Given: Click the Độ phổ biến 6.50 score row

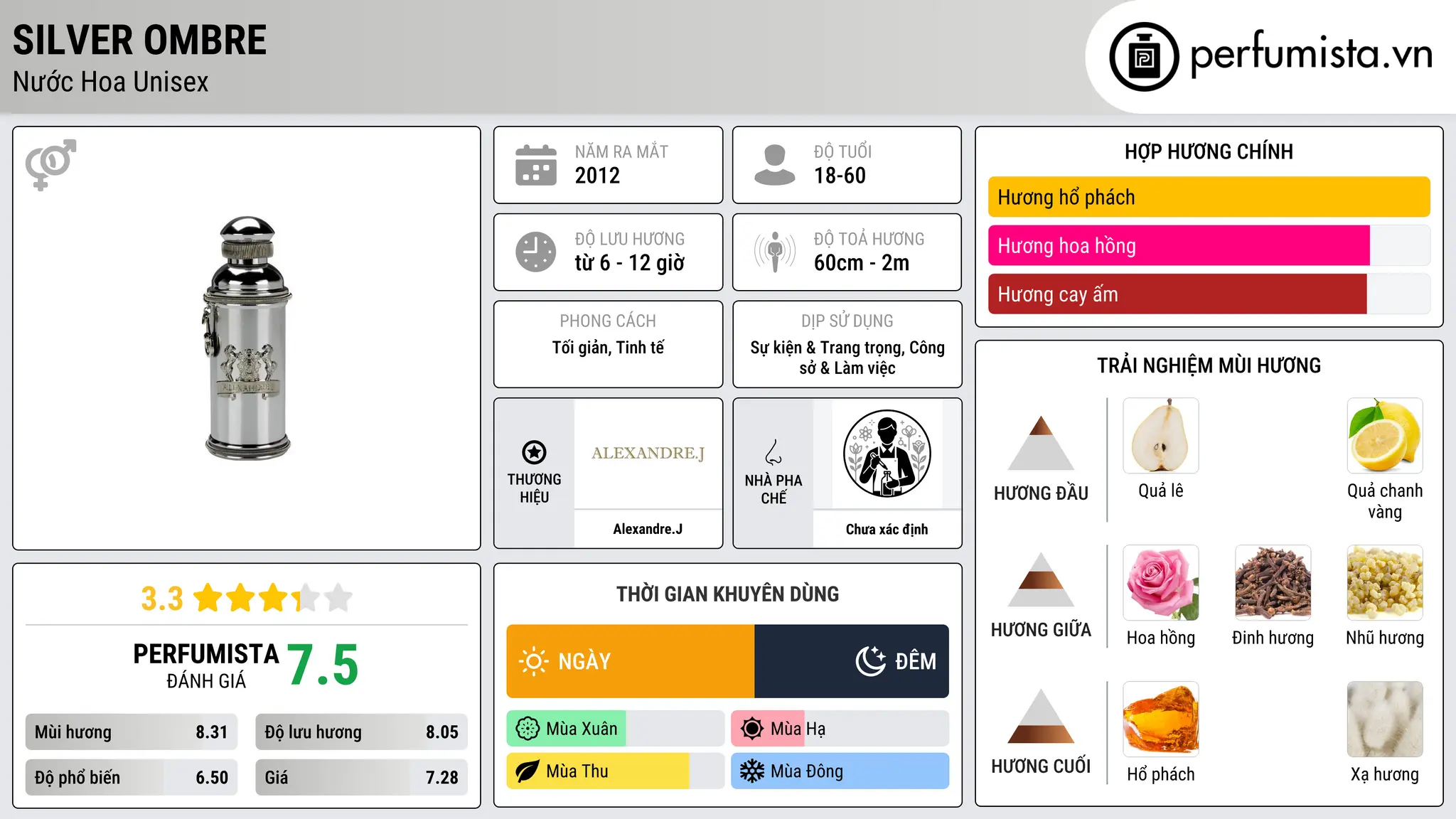Looking at the screenshot, I should (132, 777).
